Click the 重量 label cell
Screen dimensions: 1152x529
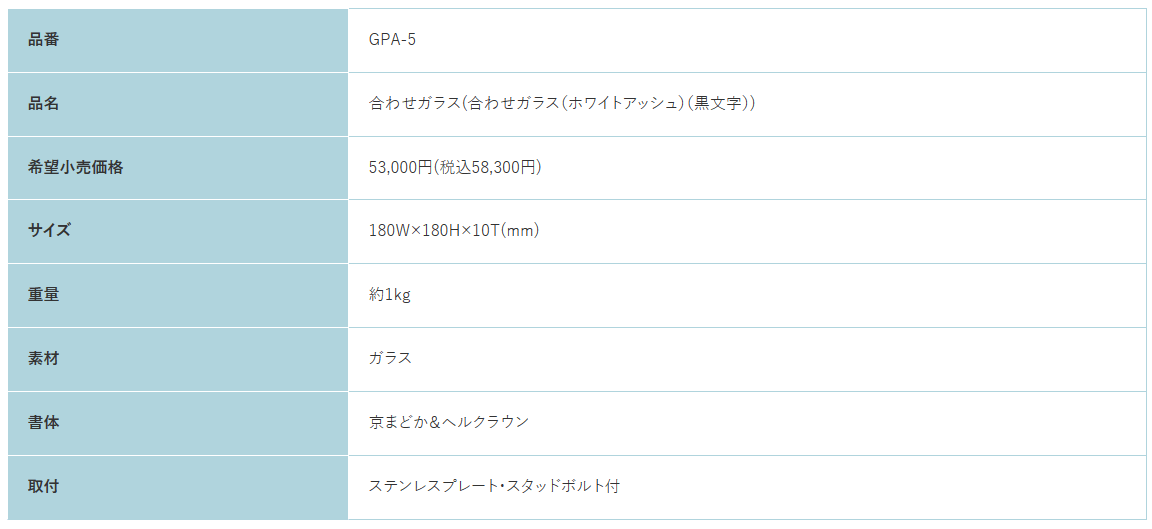click(178, 295)
